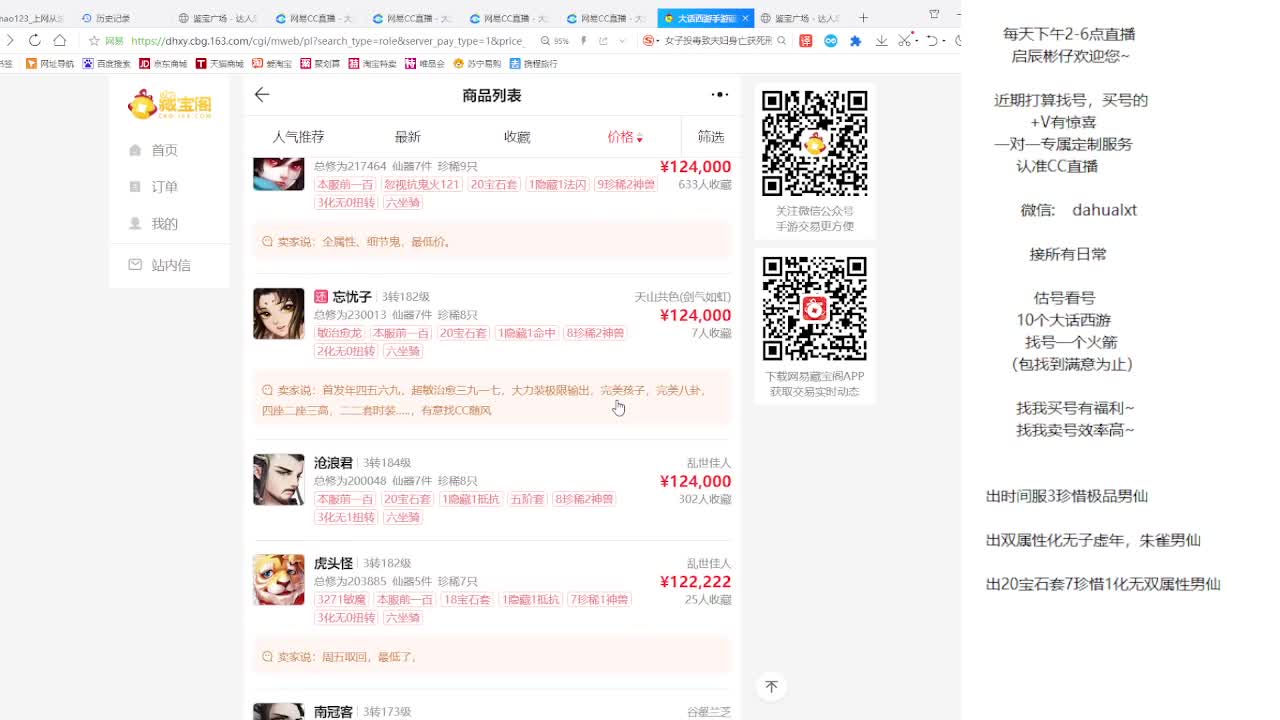Viewport: 1280px width, 720px height.
Task: Click the blue round infinity extension icon
Action: pyautogui.click(x=831, y=41)
